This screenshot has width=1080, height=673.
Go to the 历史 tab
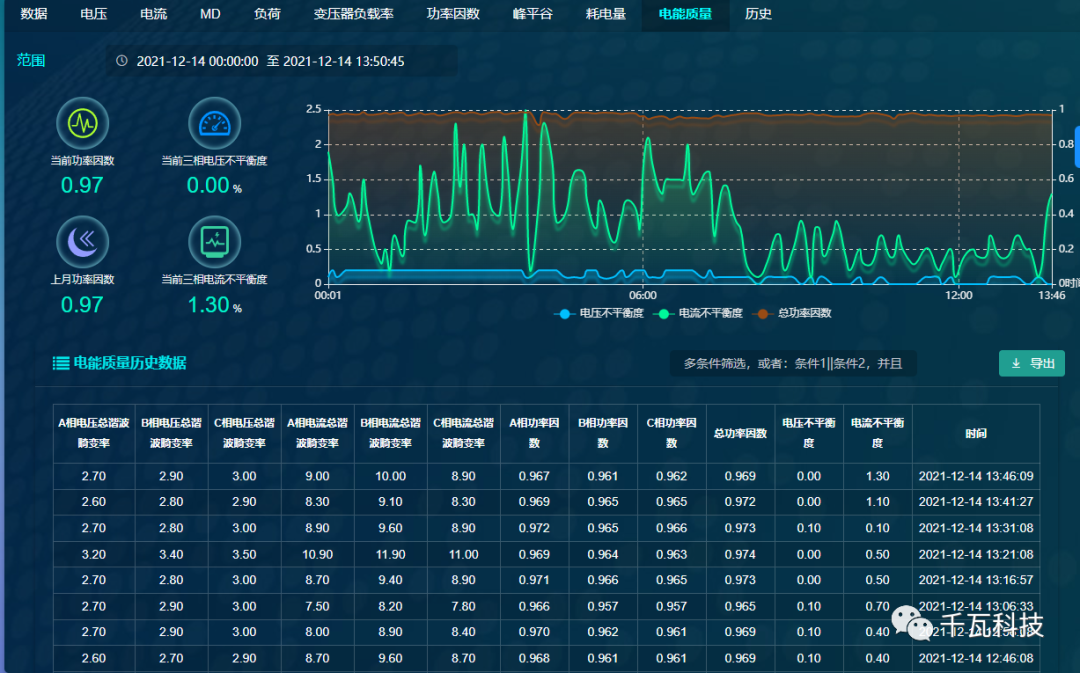click(758, 14)
